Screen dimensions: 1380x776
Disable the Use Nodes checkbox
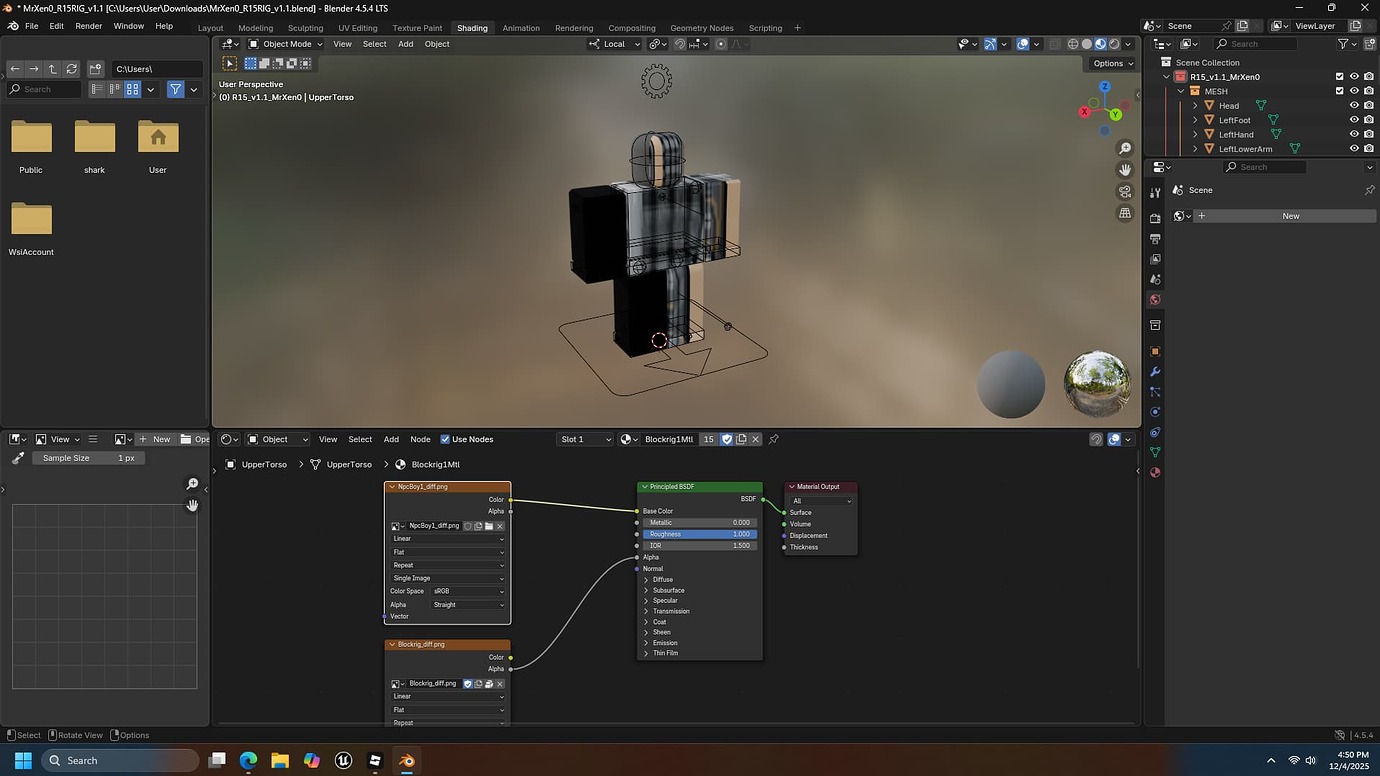[x=445, y=439]
